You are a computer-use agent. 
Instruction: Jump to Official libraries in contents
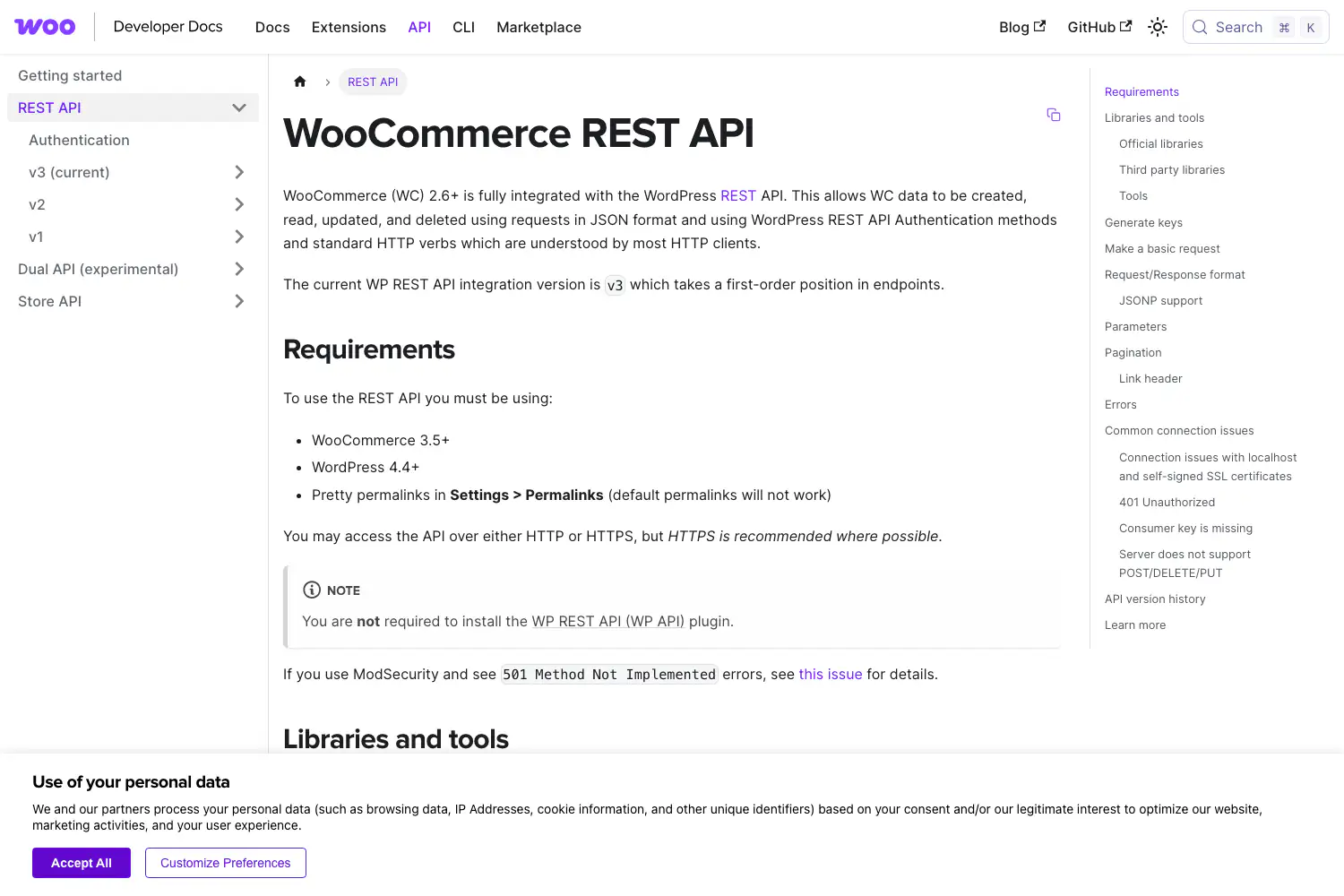[x=1161, y=143]
